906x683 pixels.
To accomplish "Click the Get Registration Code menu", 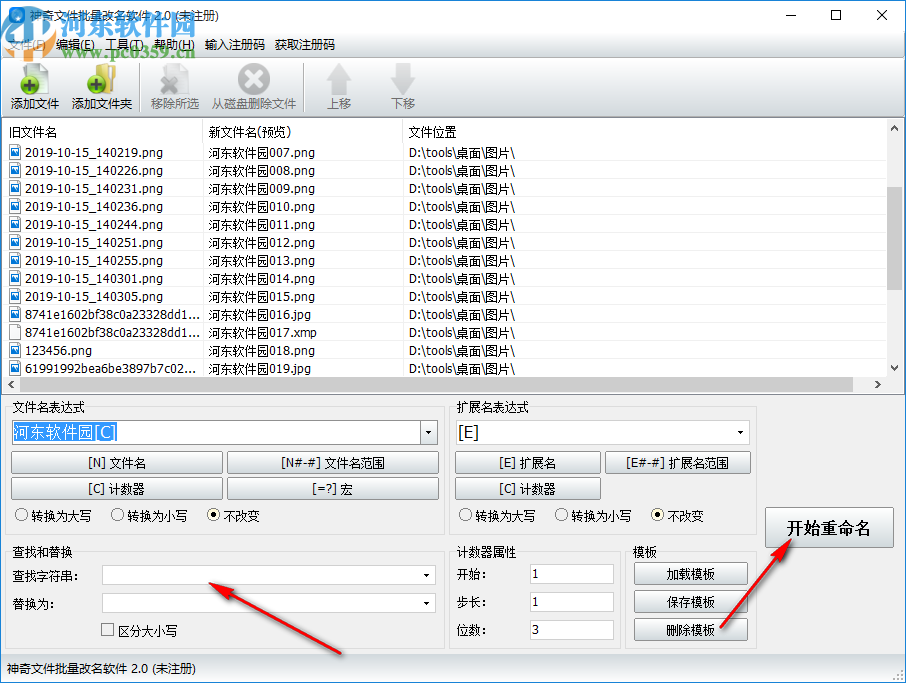I will click(x=305, y=44).
